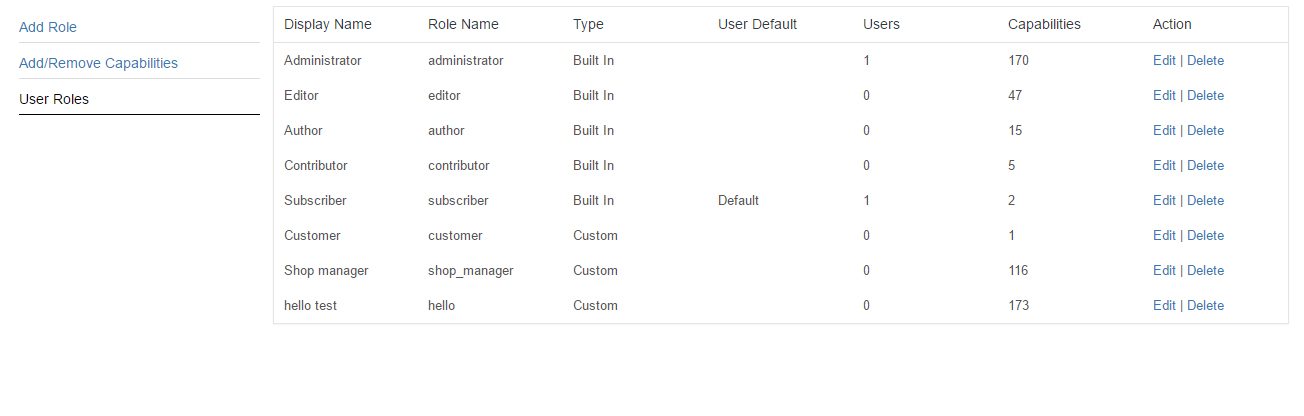1304x416 pixels.
Task: Click the Custom type of Customer row
Action: click(x=595, y=235)
